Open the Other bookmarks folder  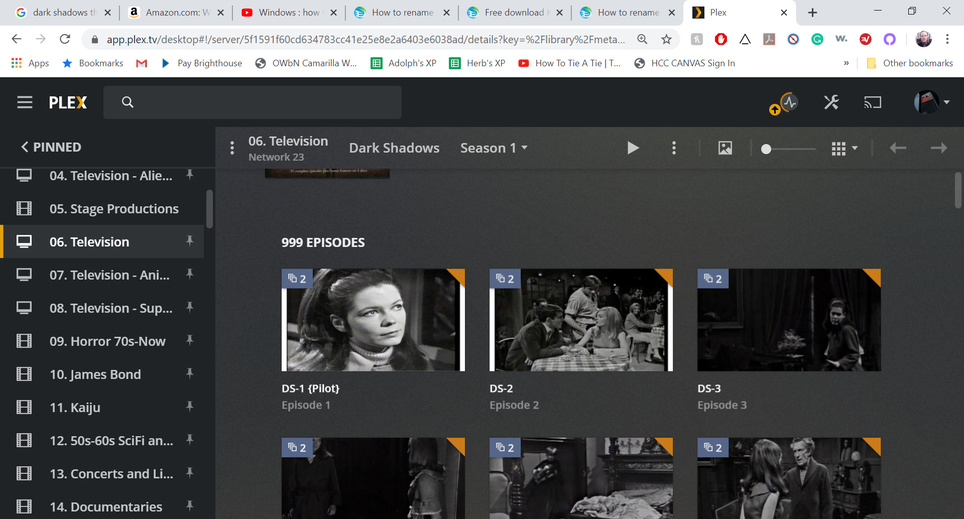pos(909,63)
